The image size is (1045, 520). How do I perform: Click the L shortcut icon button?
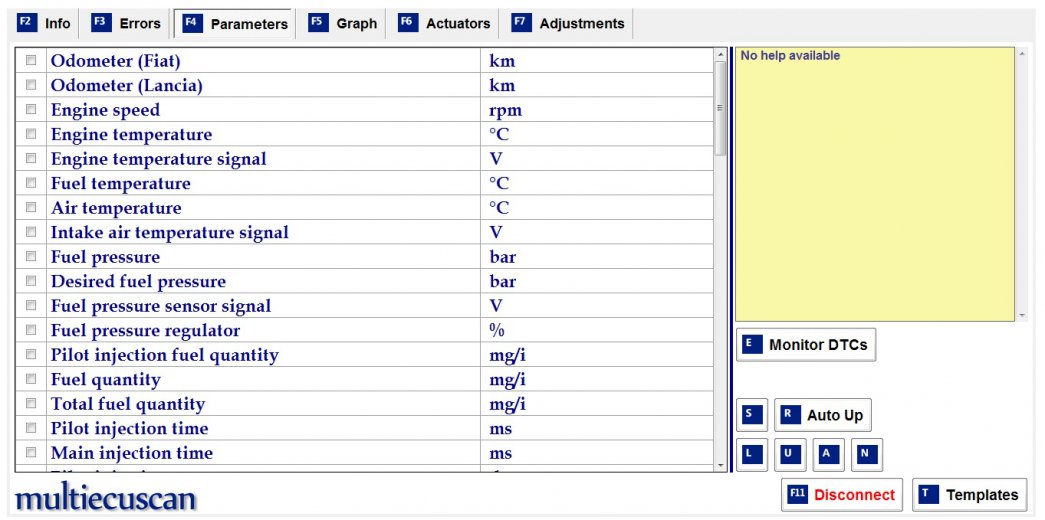[752, 455]
